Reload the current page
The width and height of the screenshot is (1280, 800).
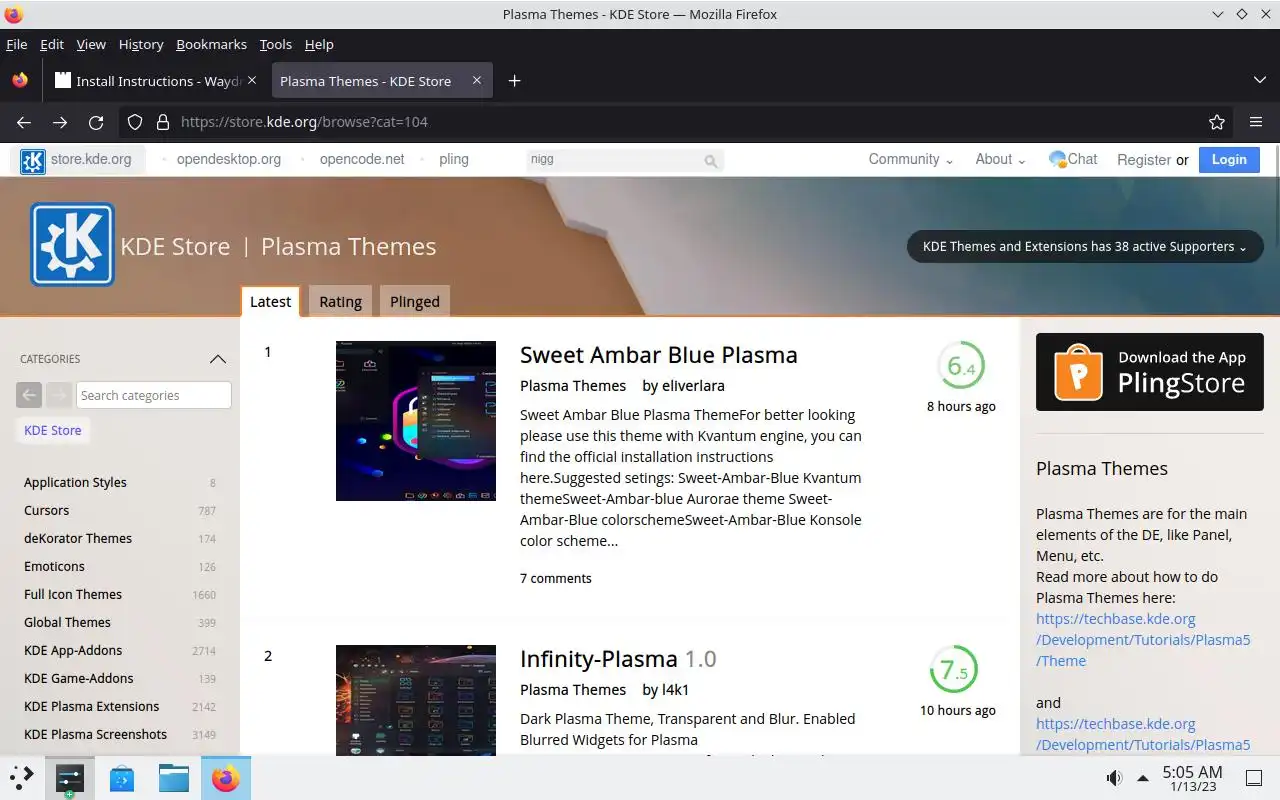[x=96, y=122]
